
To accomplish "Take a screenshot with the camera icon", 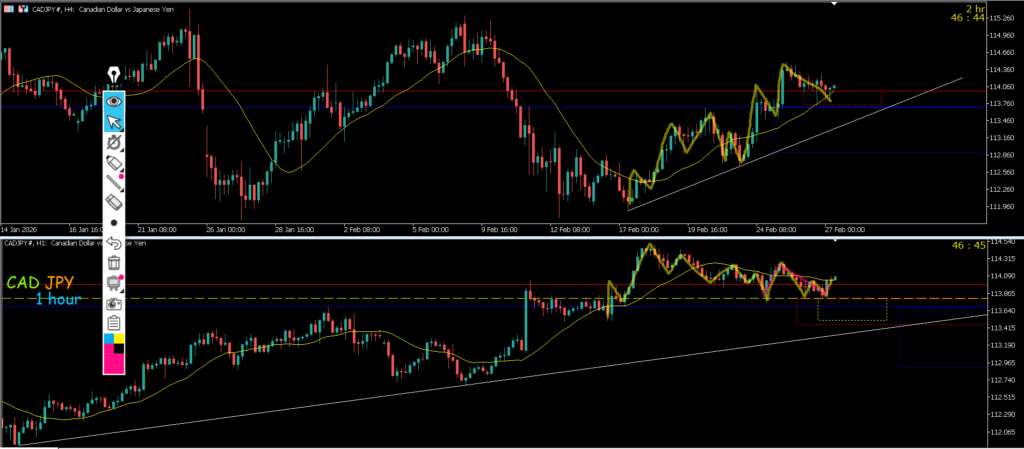I will point(114,302).
